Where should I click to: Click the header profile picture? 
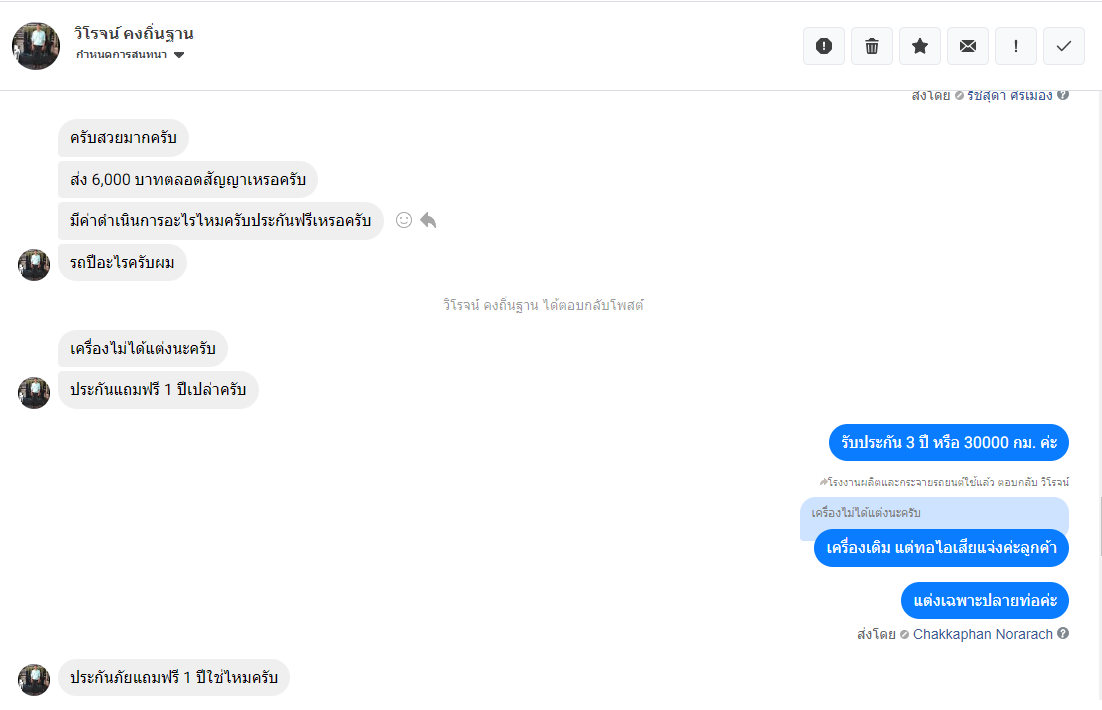coord(36,46)
